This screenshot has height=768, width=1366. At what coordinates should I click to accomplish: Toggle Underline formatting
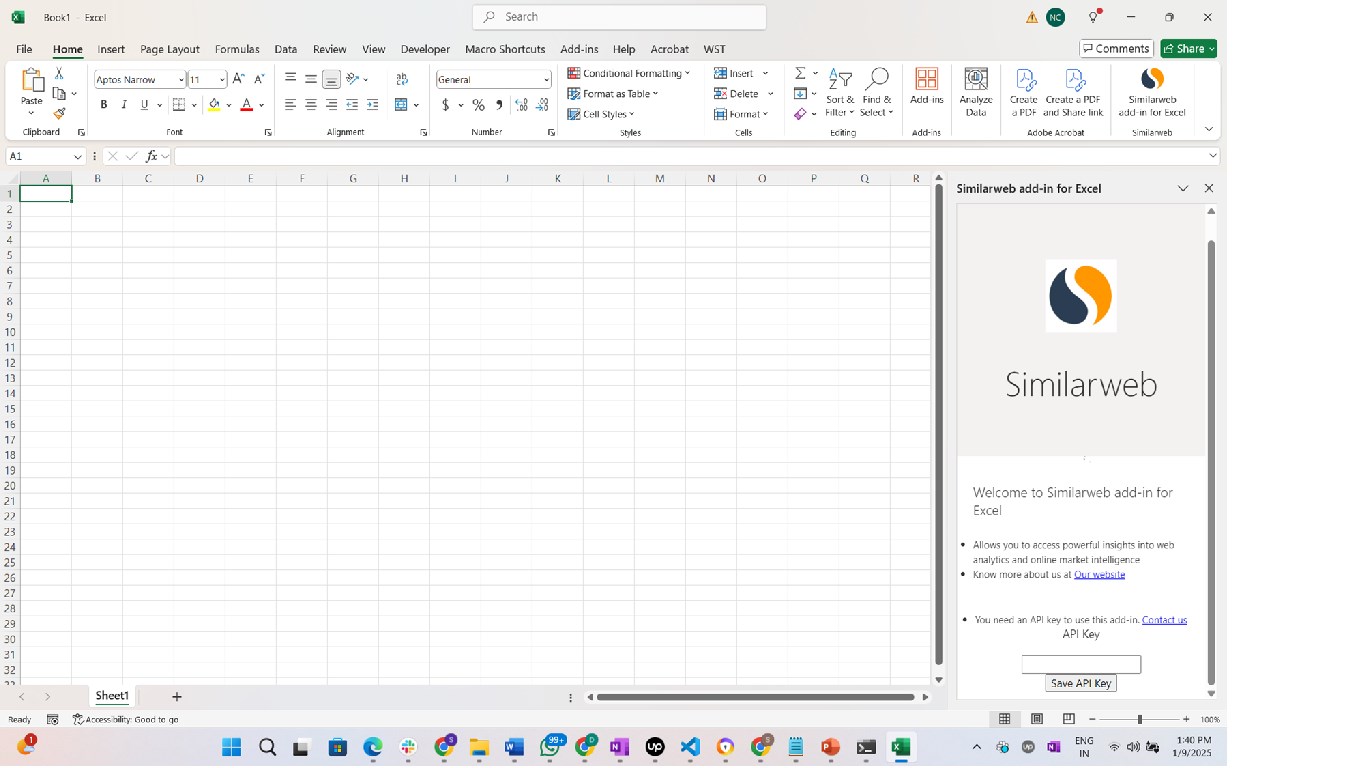144,105
